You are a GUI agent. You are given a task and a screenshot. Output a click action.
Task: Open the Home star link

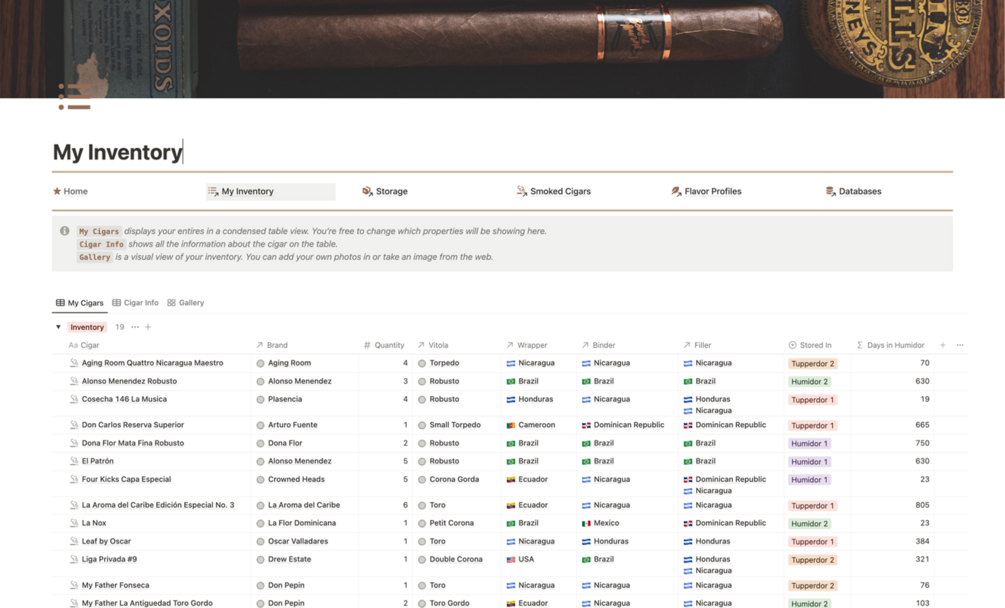[x=71, y=191]
